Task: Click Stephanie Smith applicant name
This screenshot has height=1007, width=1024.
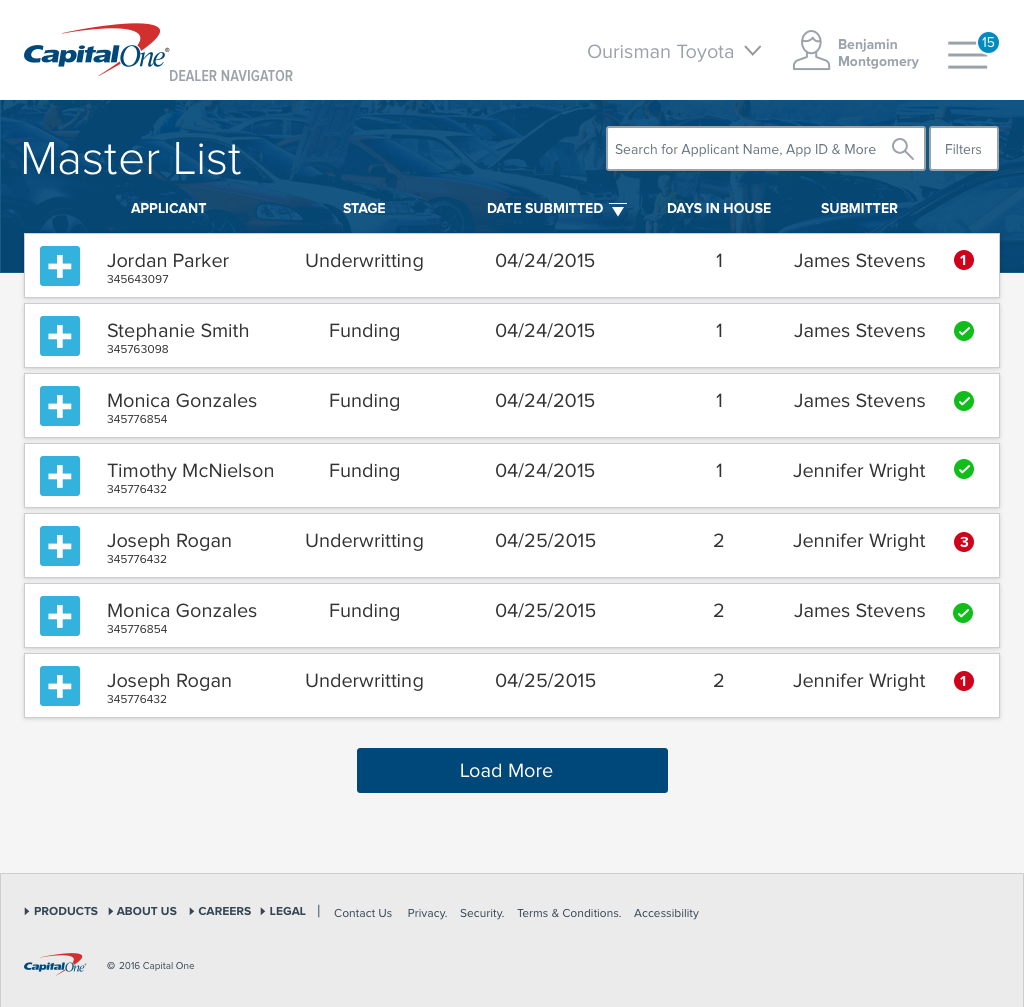Action: tap(178, 330)
